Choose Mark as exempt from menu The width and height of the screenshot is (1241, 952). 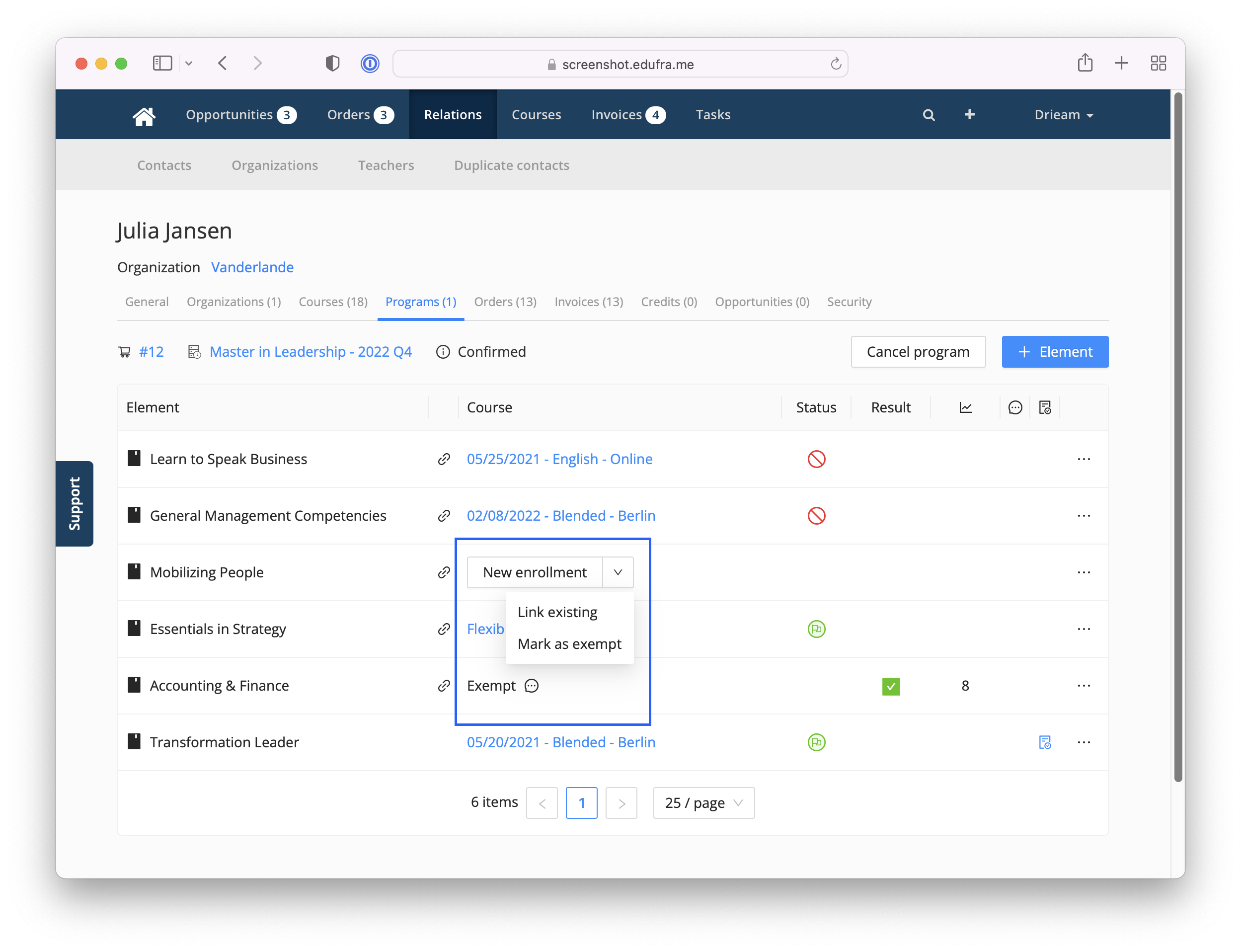pyautogui.click(x=569, y=644)
